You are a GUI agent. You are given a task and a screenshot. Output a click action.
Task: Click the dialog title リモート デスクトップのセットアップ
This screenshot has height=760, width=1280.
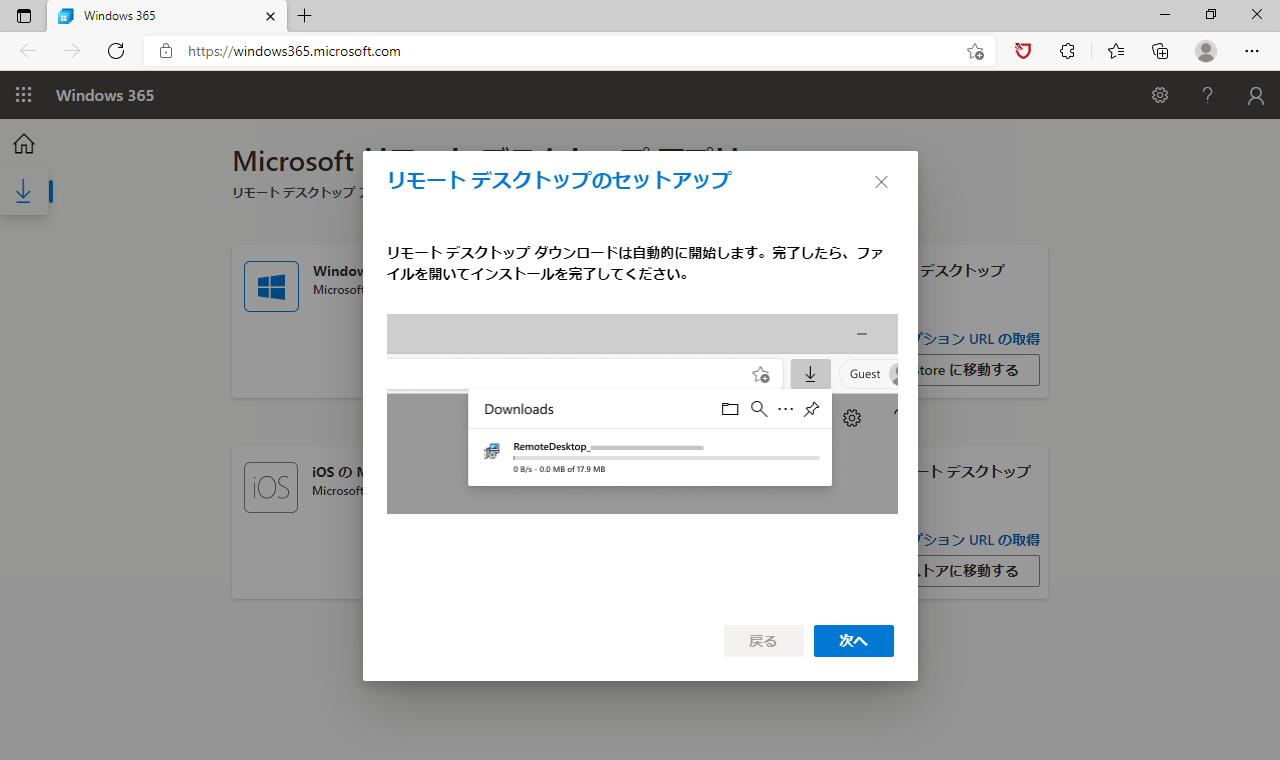[559, 180]
